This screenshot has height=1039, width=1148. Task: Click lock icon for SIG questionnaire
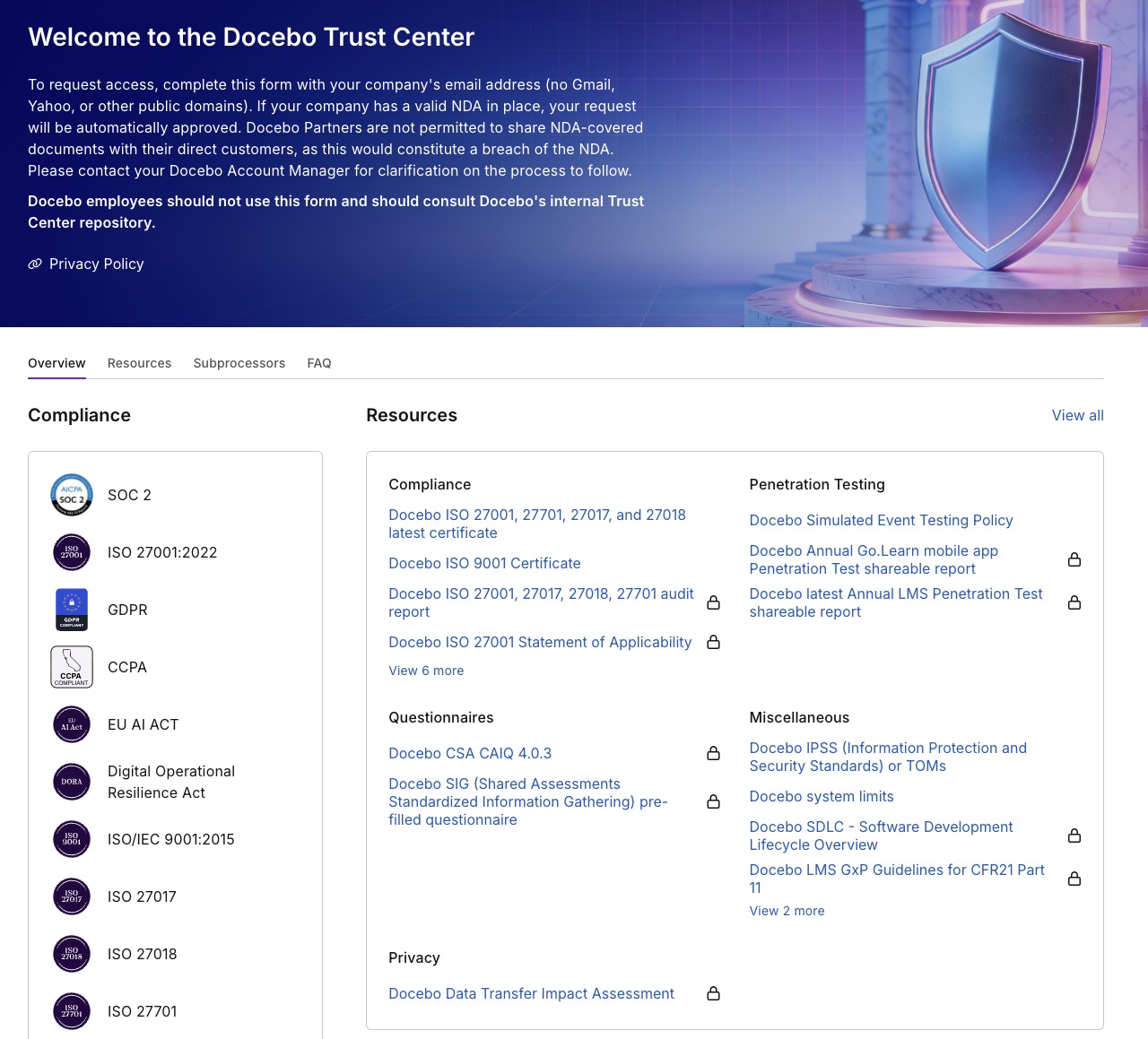coord(714,801)
